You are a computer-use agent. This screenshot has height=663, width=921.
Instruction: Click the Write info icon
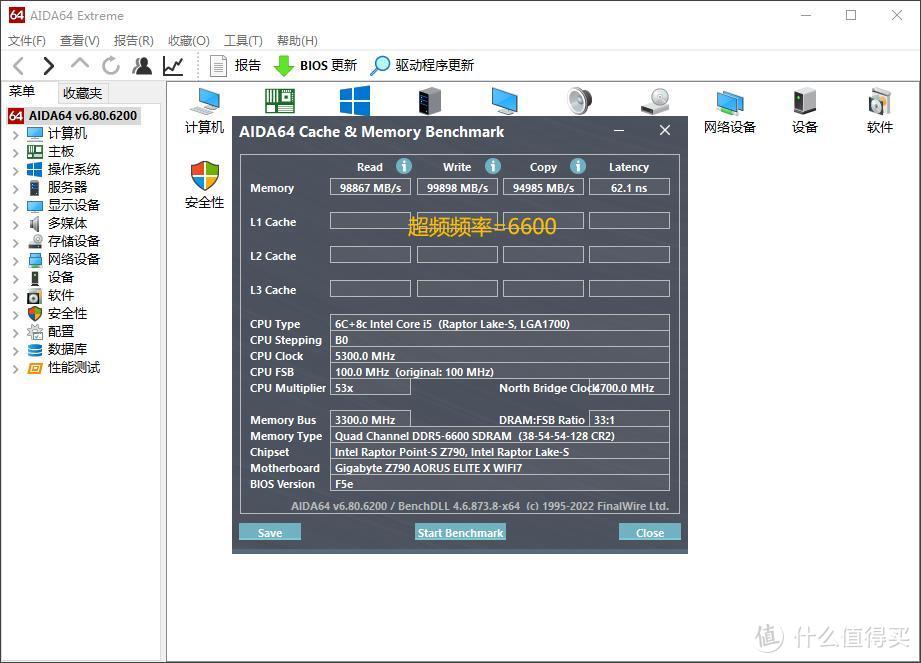(493, 166)
